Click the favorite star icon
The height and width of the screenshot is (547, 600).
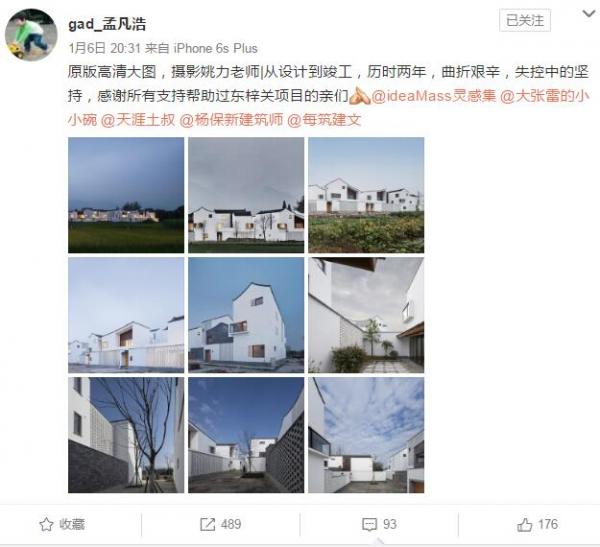(x=46, y=524)
